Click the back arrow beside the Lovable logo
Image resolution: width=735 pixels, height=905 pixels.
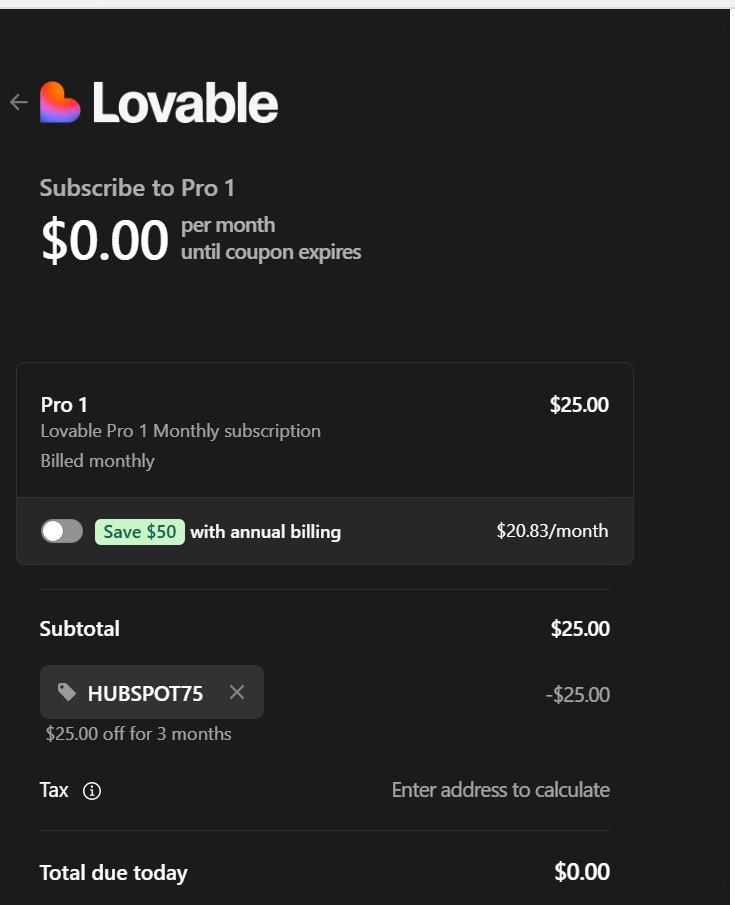[x=18, y=102]
